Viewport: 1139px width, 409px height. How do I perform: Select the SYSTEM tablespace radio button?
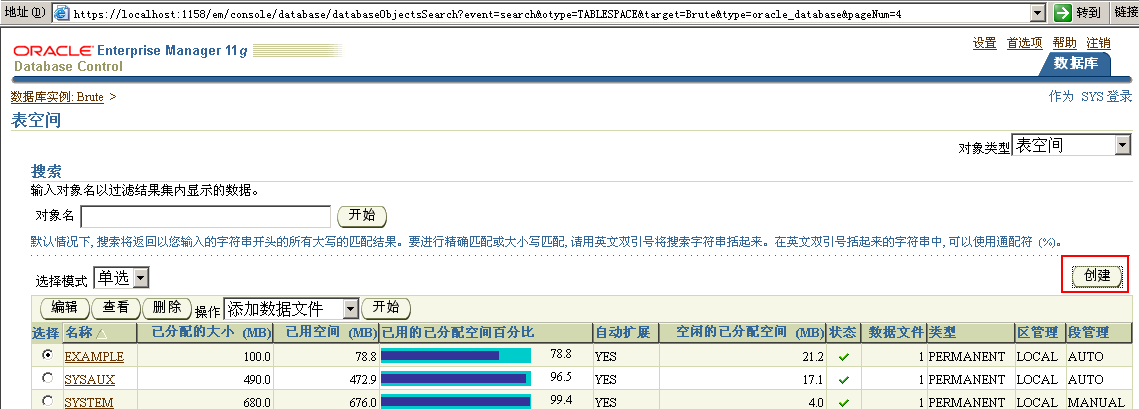pyautogui.click(x=48, y=400)
